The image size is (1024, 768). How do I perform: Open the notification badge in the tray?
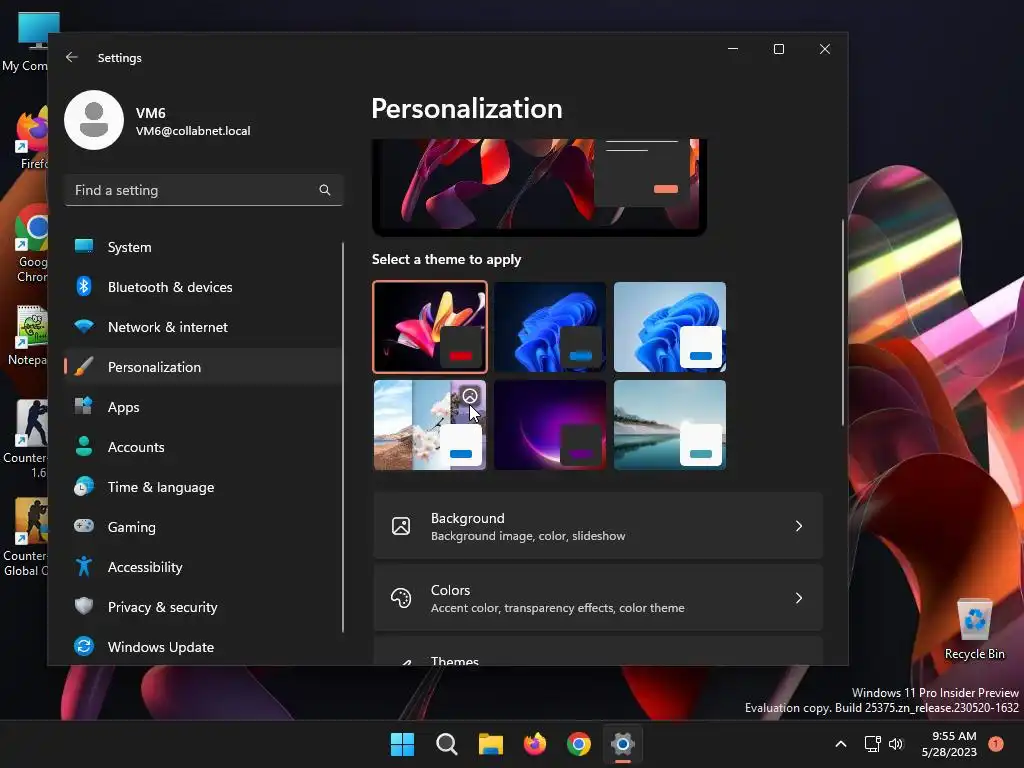(x=996, y=744)
